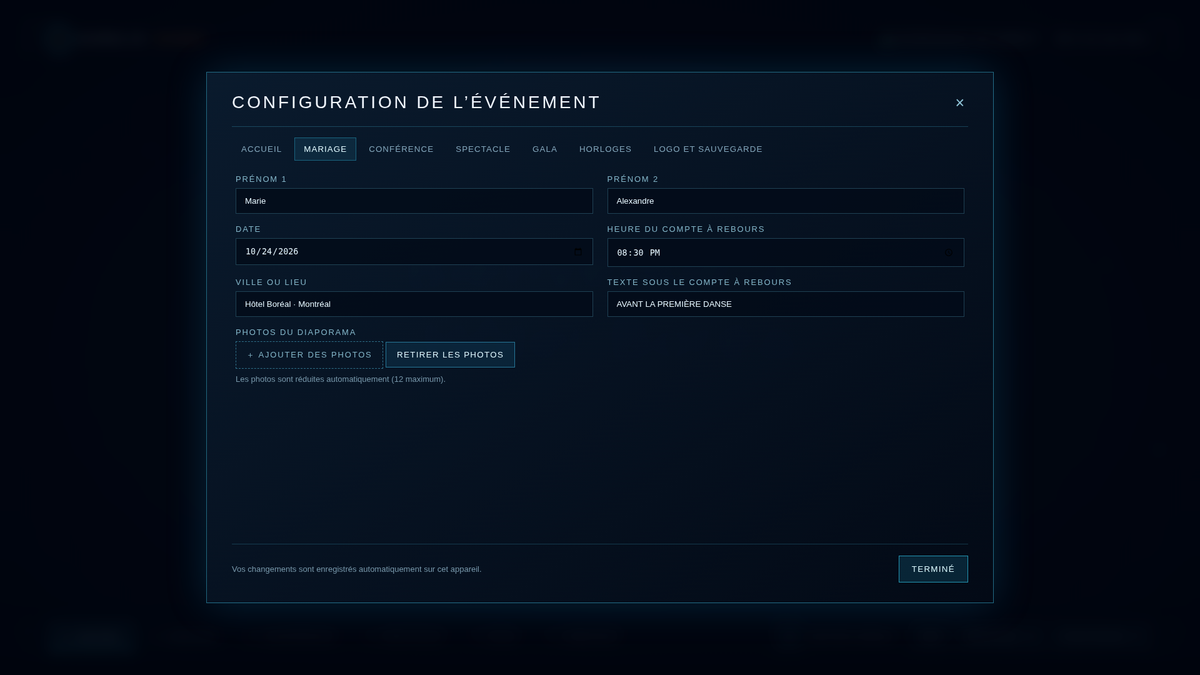1200x675 pixels.
Task: Focus the countdown time field 08:30 PM
Action: coord(786,253)
